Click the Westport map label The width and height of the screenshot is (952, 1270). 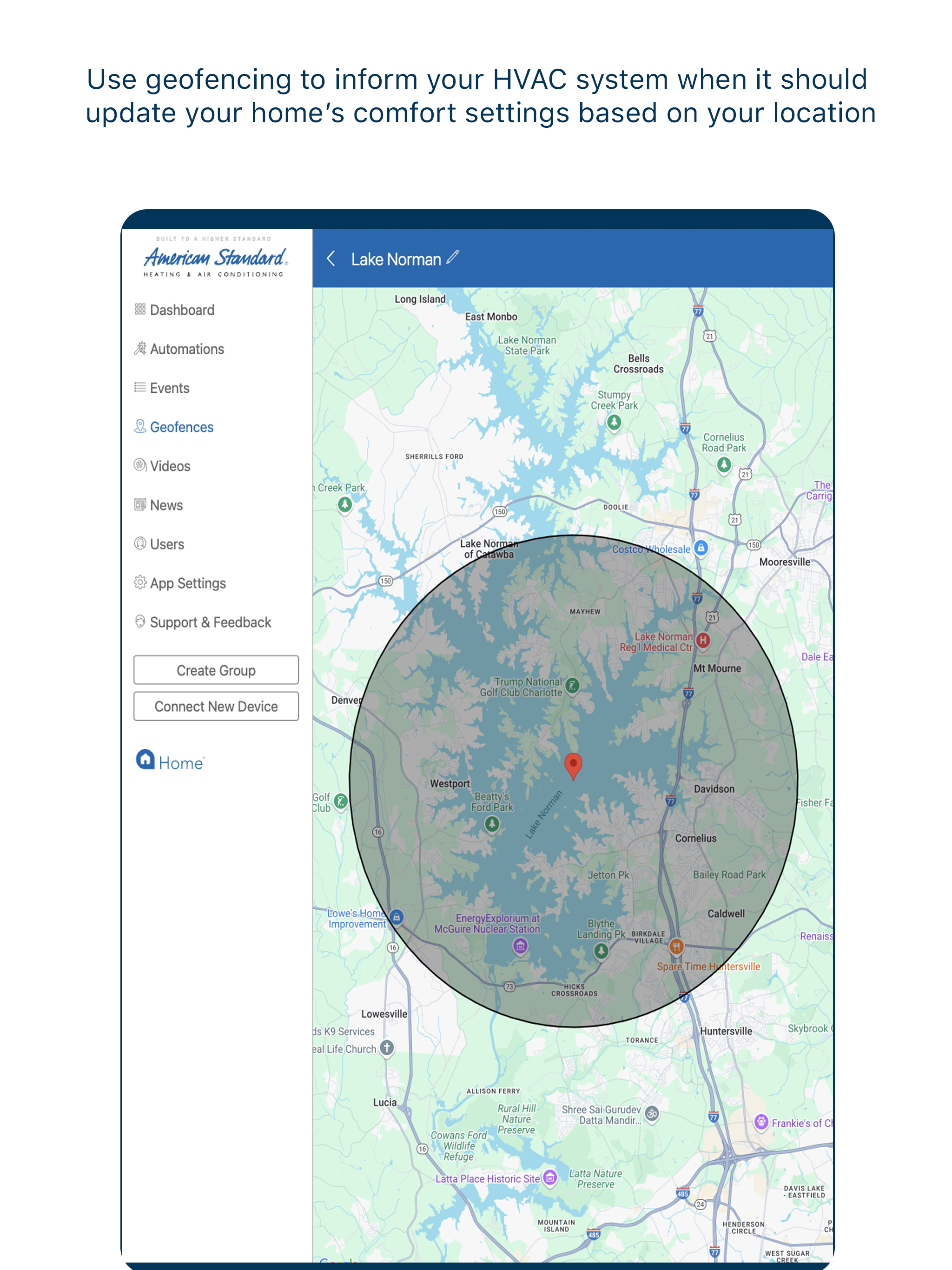[450, 784]
